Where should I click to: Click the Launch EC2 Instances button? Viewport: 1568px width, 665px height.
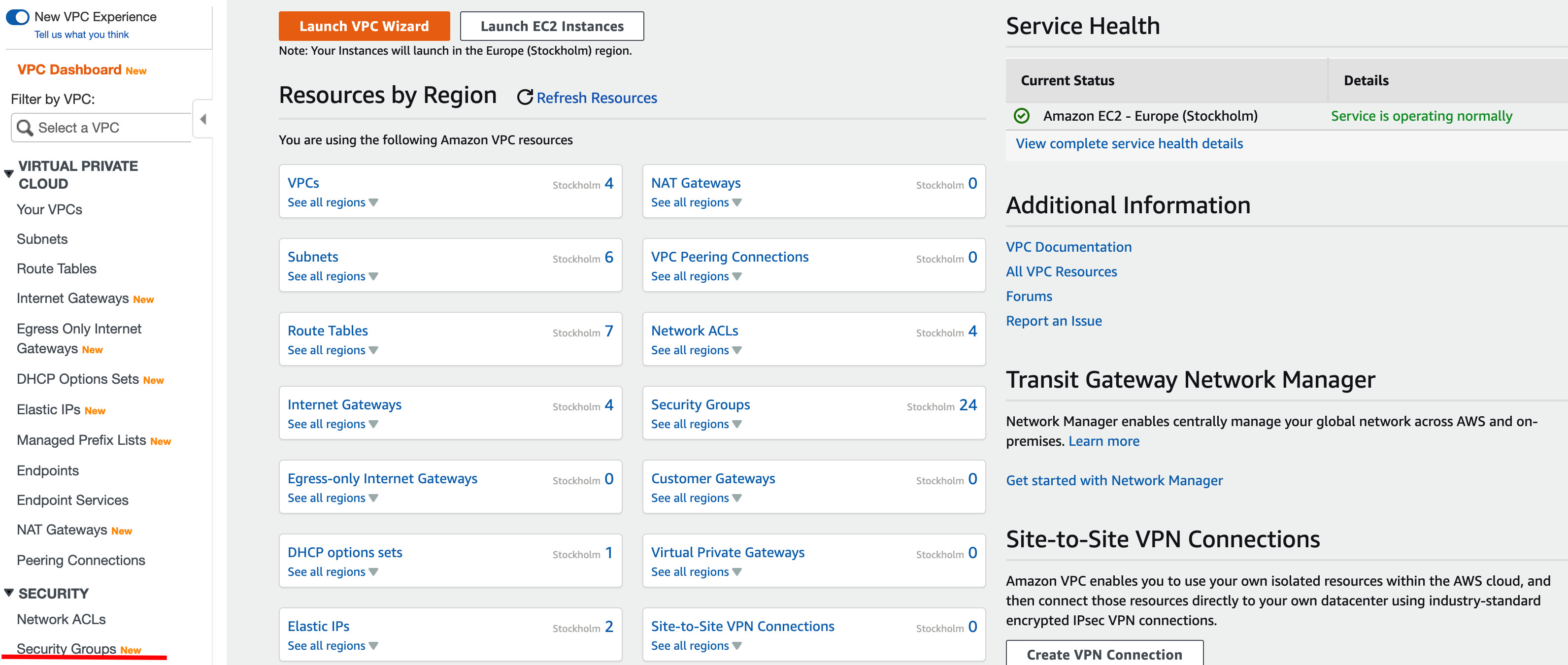[x=552, y=26]
